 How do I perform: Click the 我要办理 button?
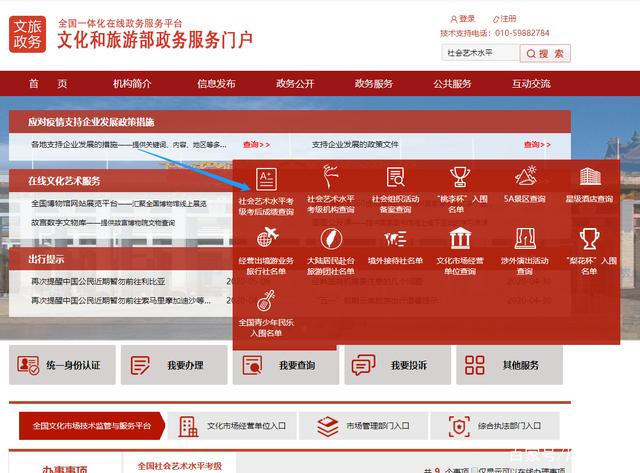[172, 366]
